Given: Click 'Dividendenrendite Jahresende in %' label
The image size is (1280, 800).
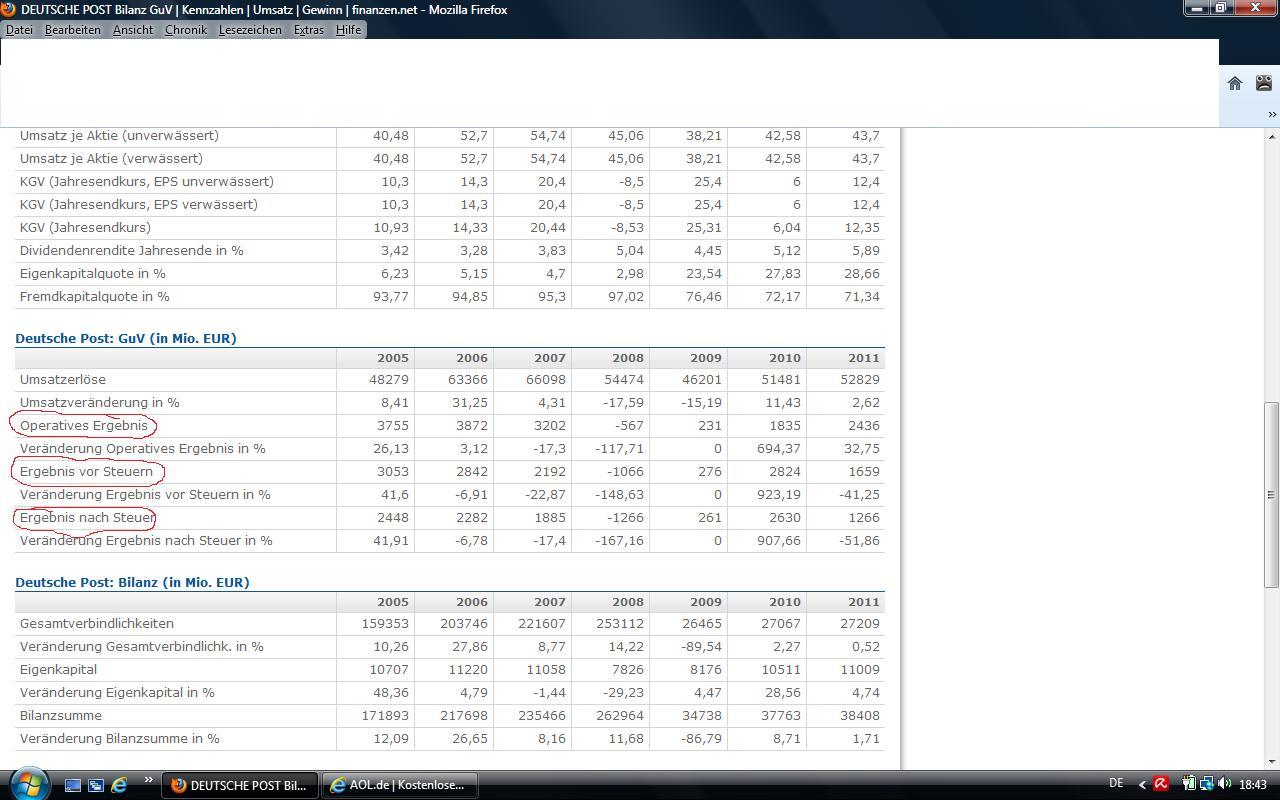Looking at the screenshot, I should click(x=132, y=250).
